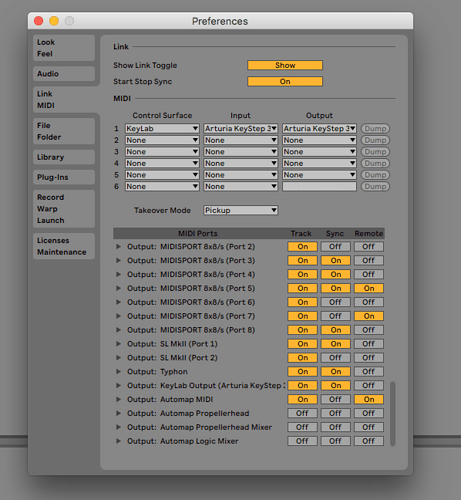The image size is (461, 500).
Task: Expand the Output Typhon row
Action: tap(118, 372)
